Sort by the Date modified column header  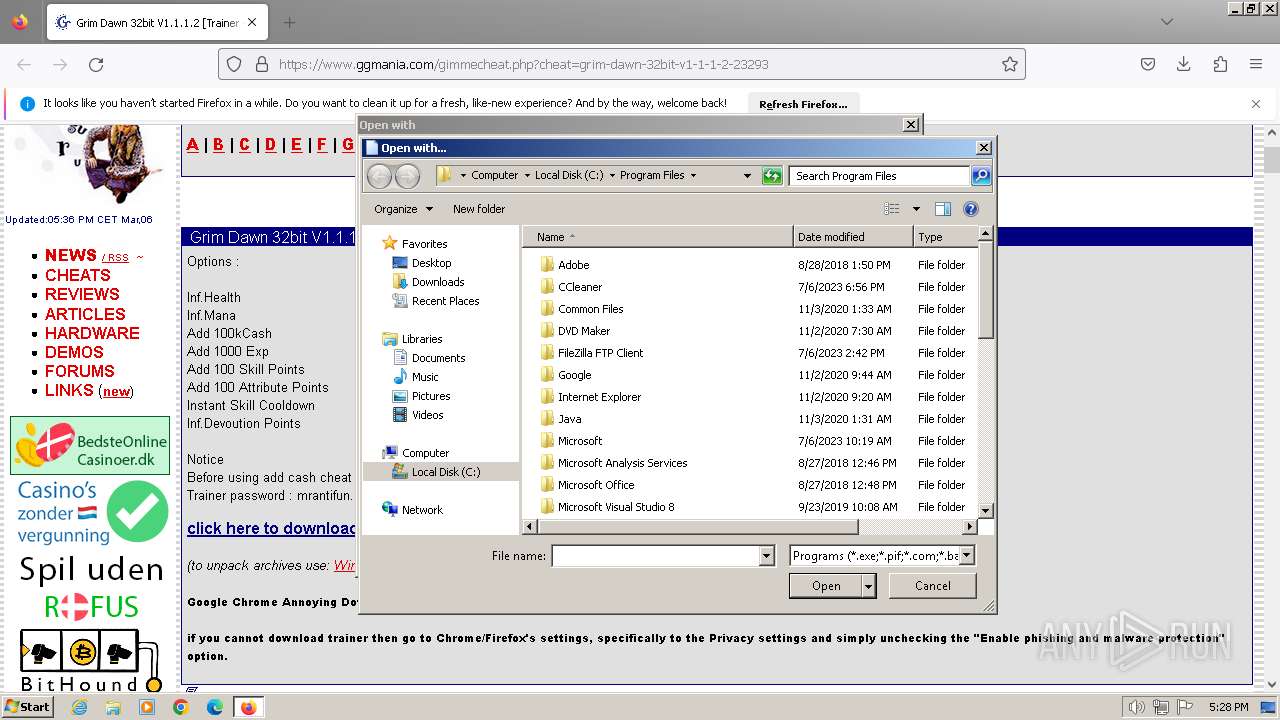click(853, 237)
